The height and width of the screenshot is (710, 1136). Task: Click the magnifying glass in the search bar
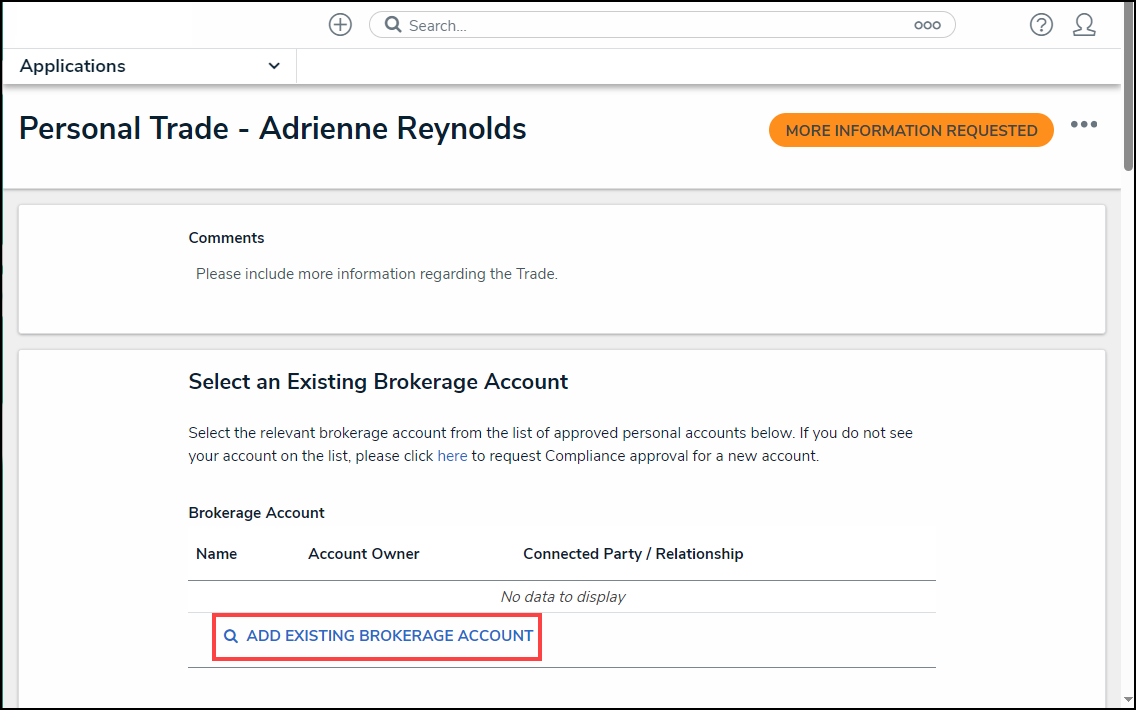pos(392,24)
